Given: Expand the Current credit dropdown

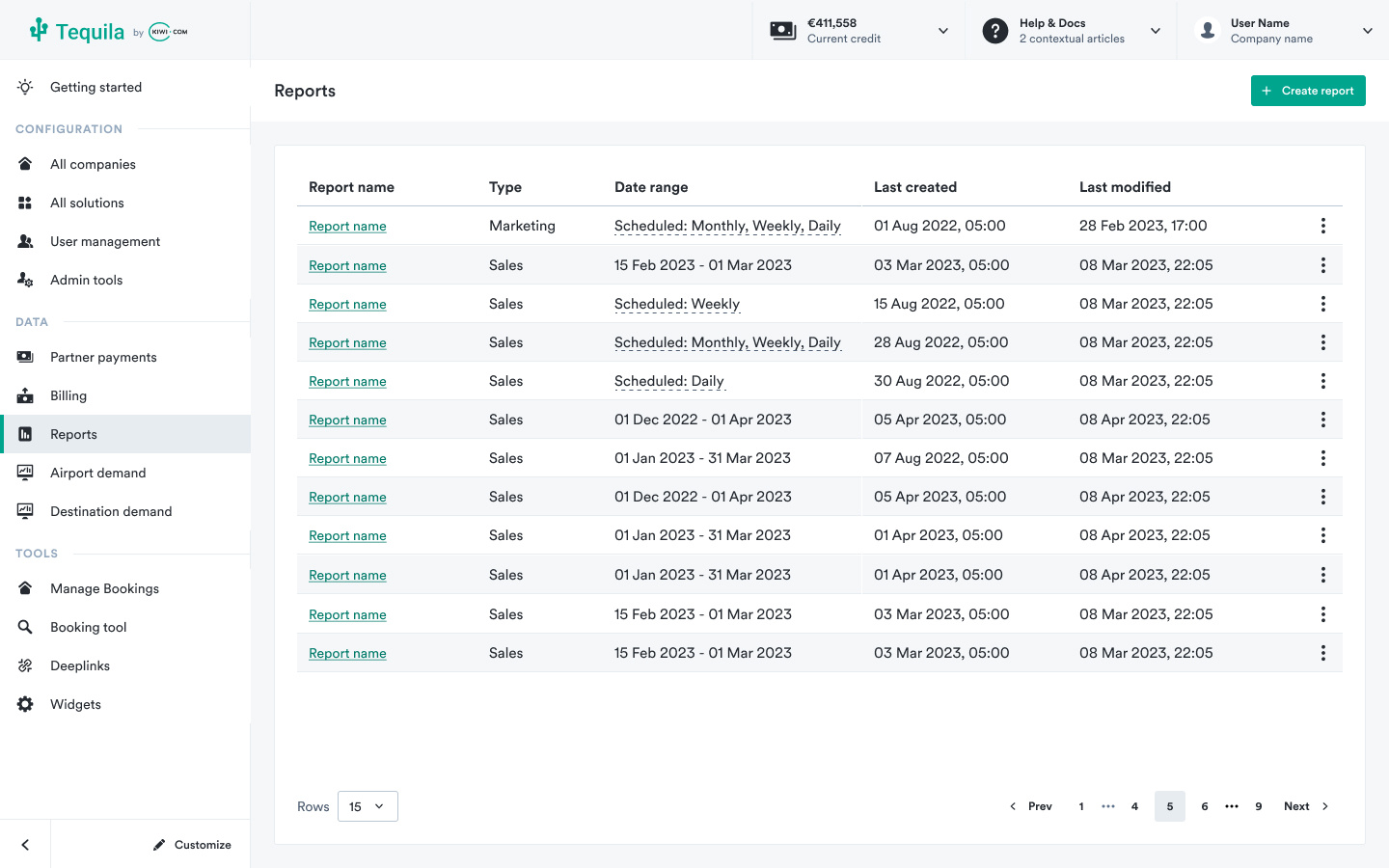Looking at the screenshot, I should (942, 31).
